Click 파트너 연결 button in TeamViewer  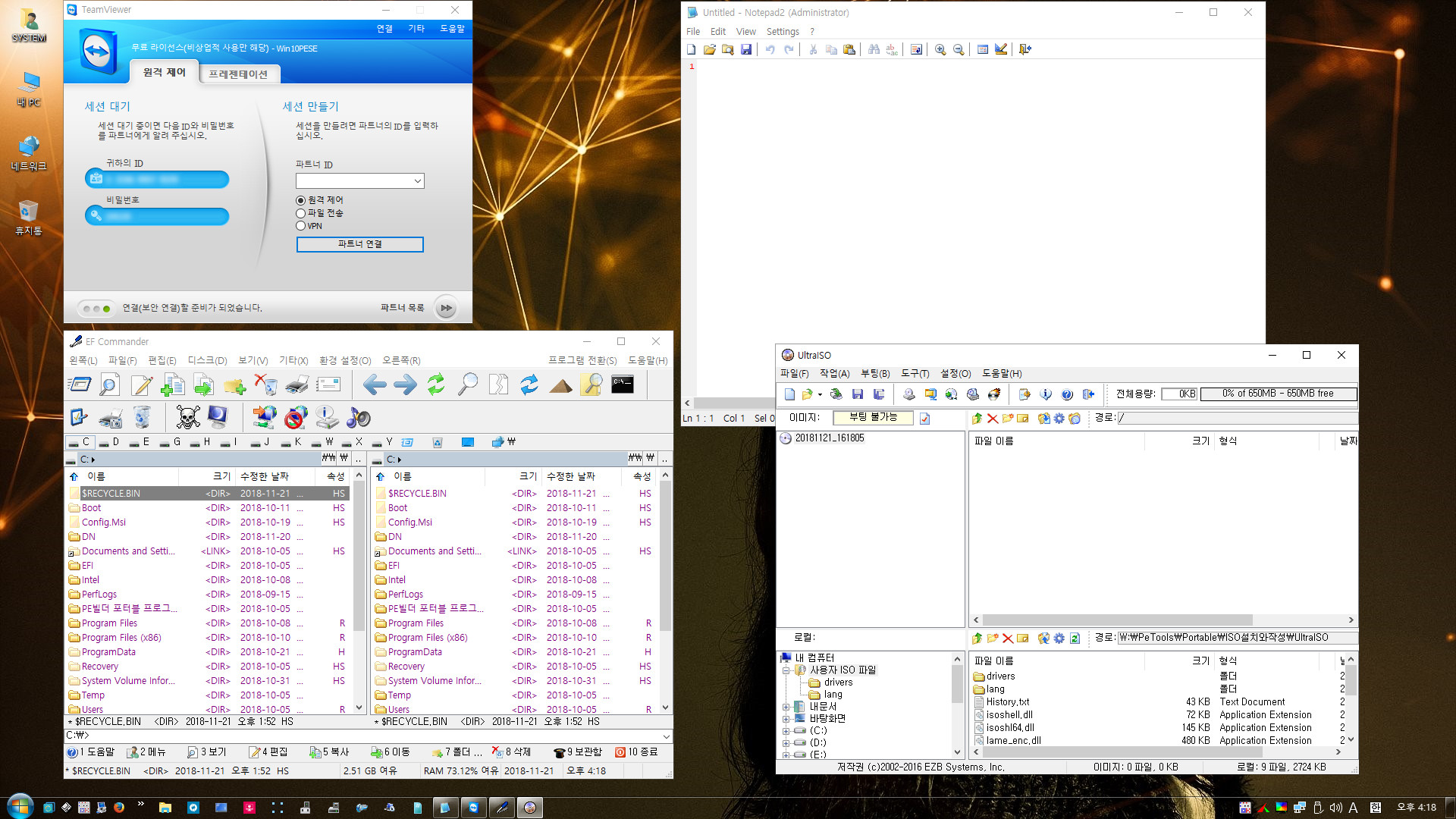359,244
